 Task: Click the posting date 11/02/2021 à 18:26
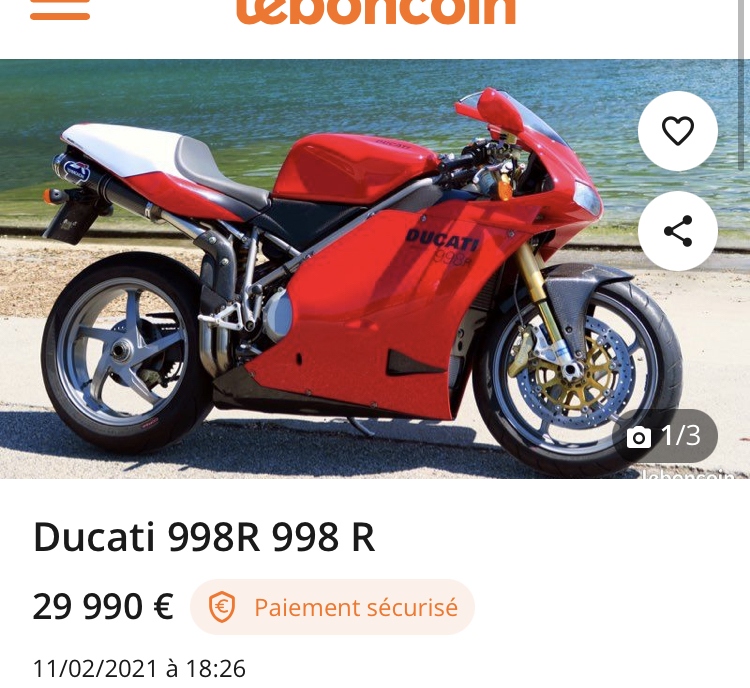click(x=139, y=668)
